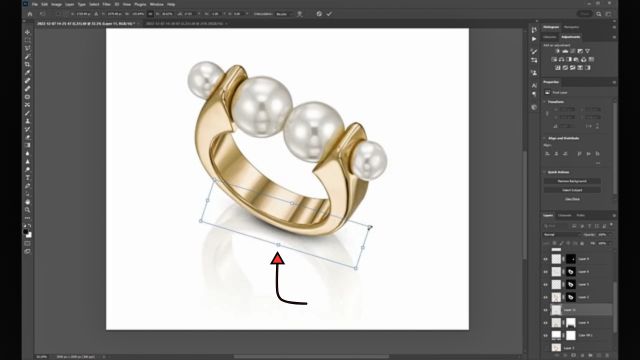Open the Properties panel menu
The image size is (640, 360).
613,82
